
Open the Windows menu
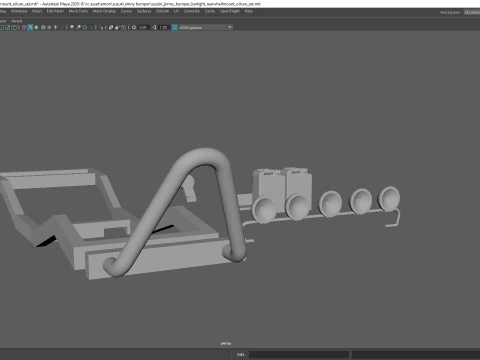(x=19, y=11)
